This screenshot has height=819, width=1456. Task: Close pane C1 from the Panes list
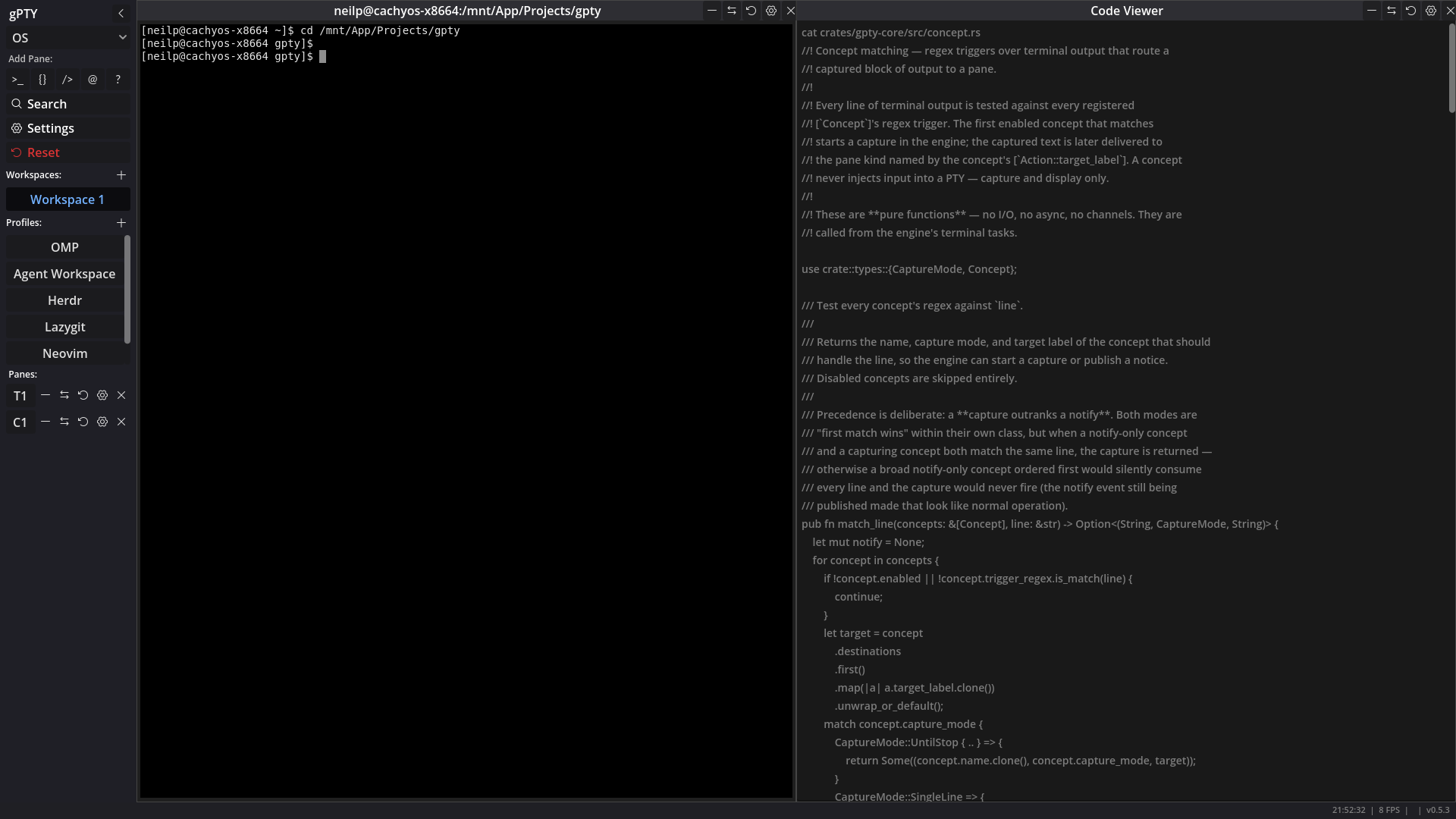[121, 422]
